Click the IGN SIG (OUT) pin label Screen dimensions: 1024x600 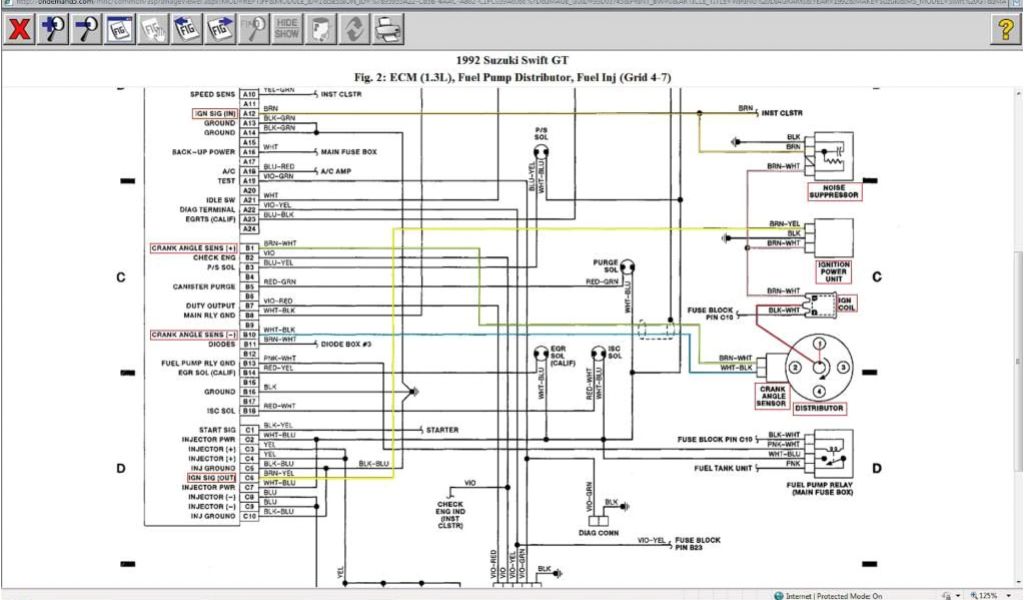(212, 478)
